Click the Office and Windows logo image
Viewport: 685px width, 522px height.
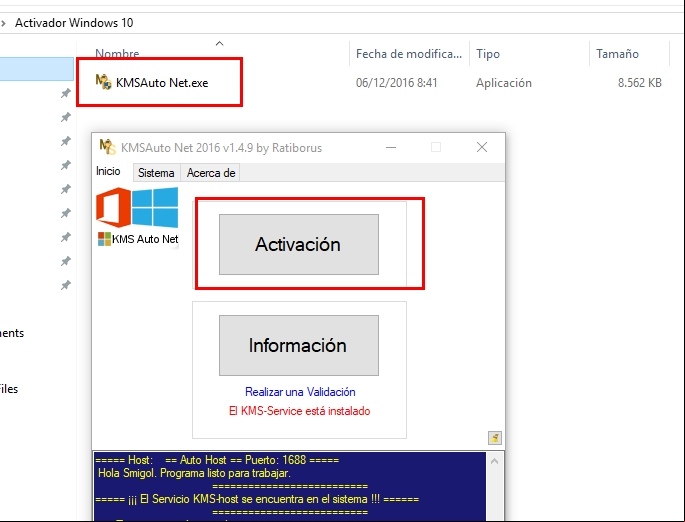(137, 207)
